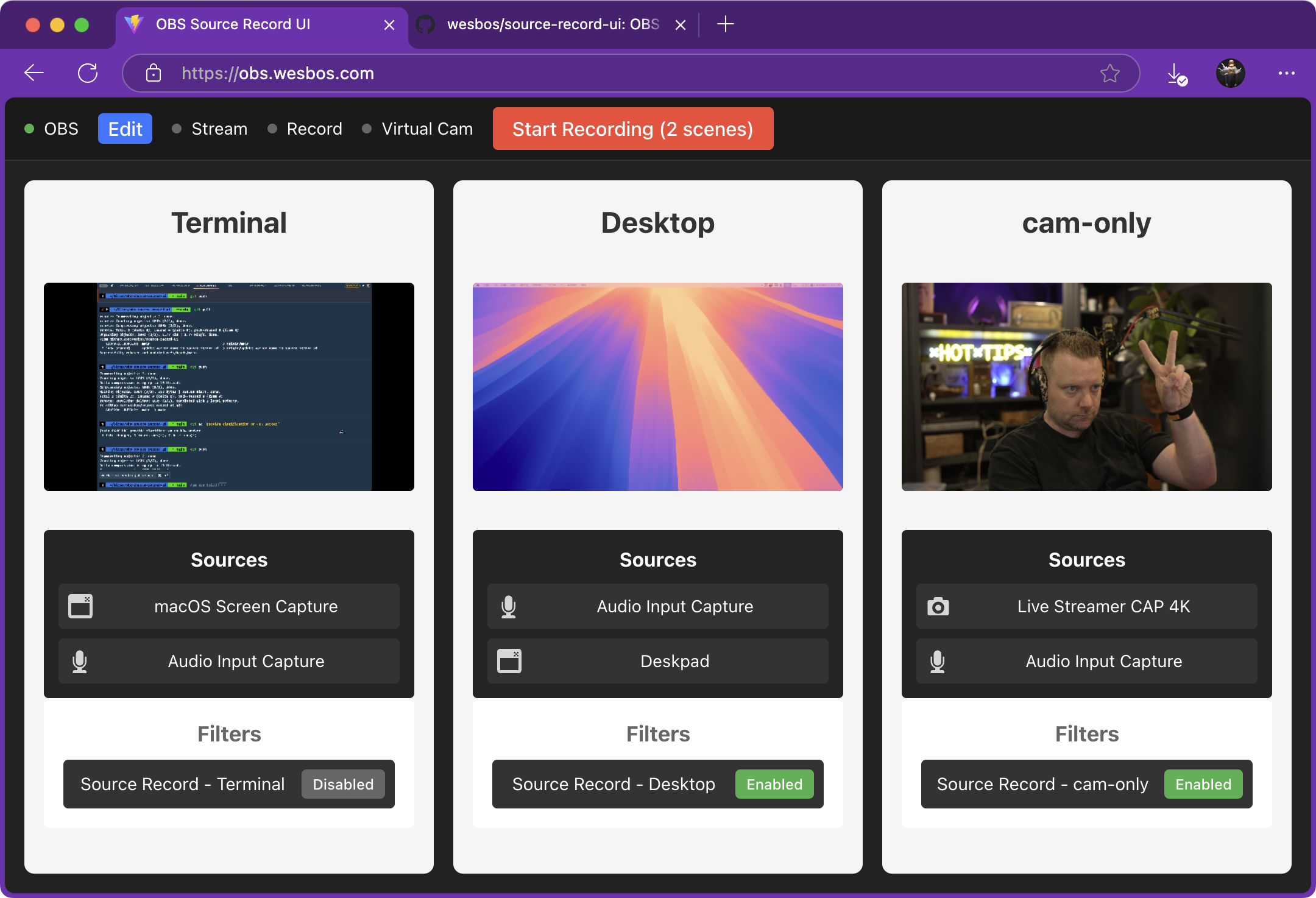Open the browser options menu with three dots

pyautogui.click(x=1286, y=73)
